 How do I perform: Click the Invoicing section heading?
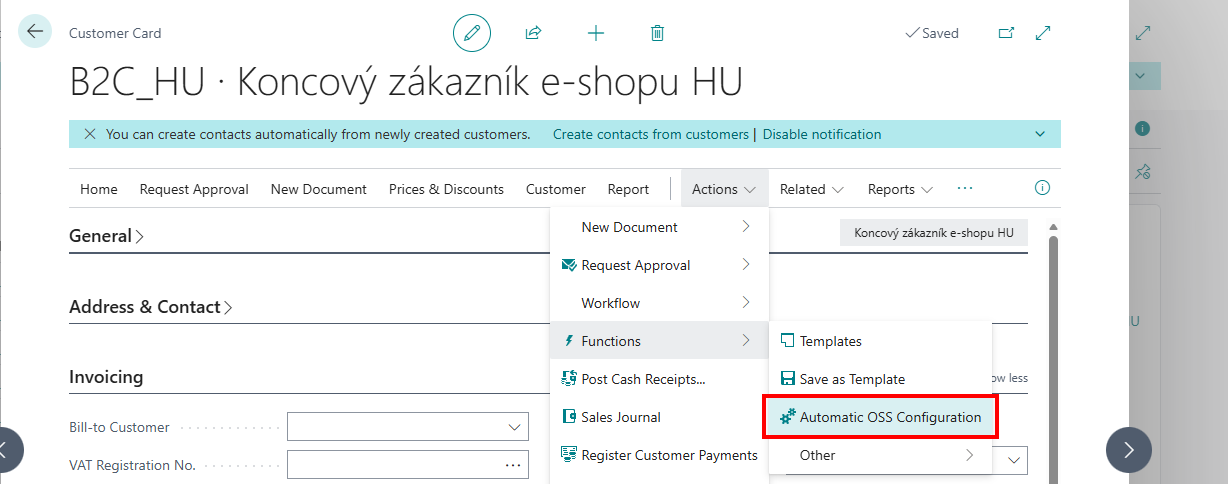(x=106, y=377)
